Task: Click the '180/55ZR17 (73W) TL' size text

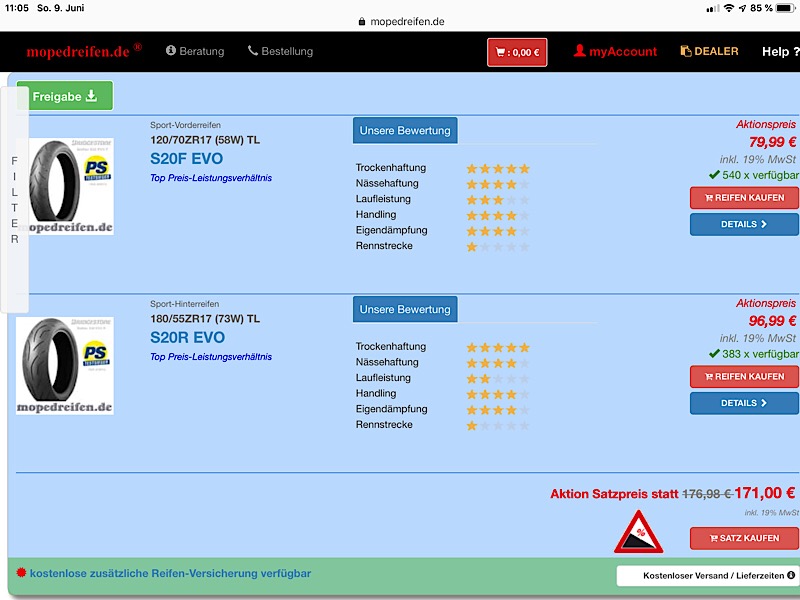Action: coord(205,319)
